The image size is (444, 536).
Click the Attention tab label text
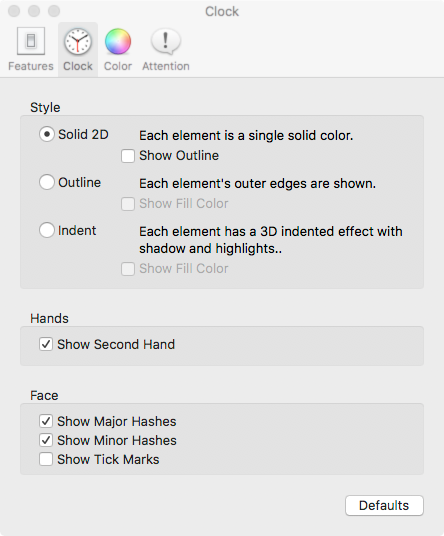tap(166, 66)
